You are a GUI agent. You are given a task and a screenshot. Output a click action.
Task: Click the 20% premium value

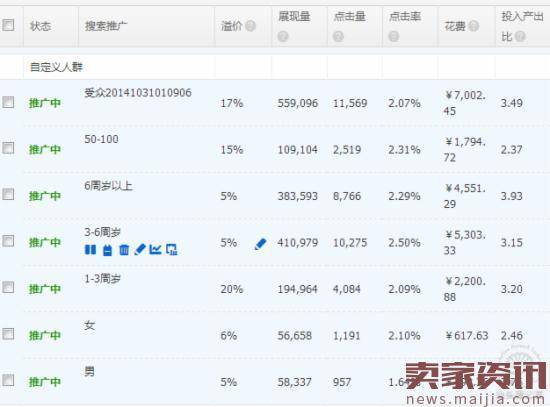(232, 289)
